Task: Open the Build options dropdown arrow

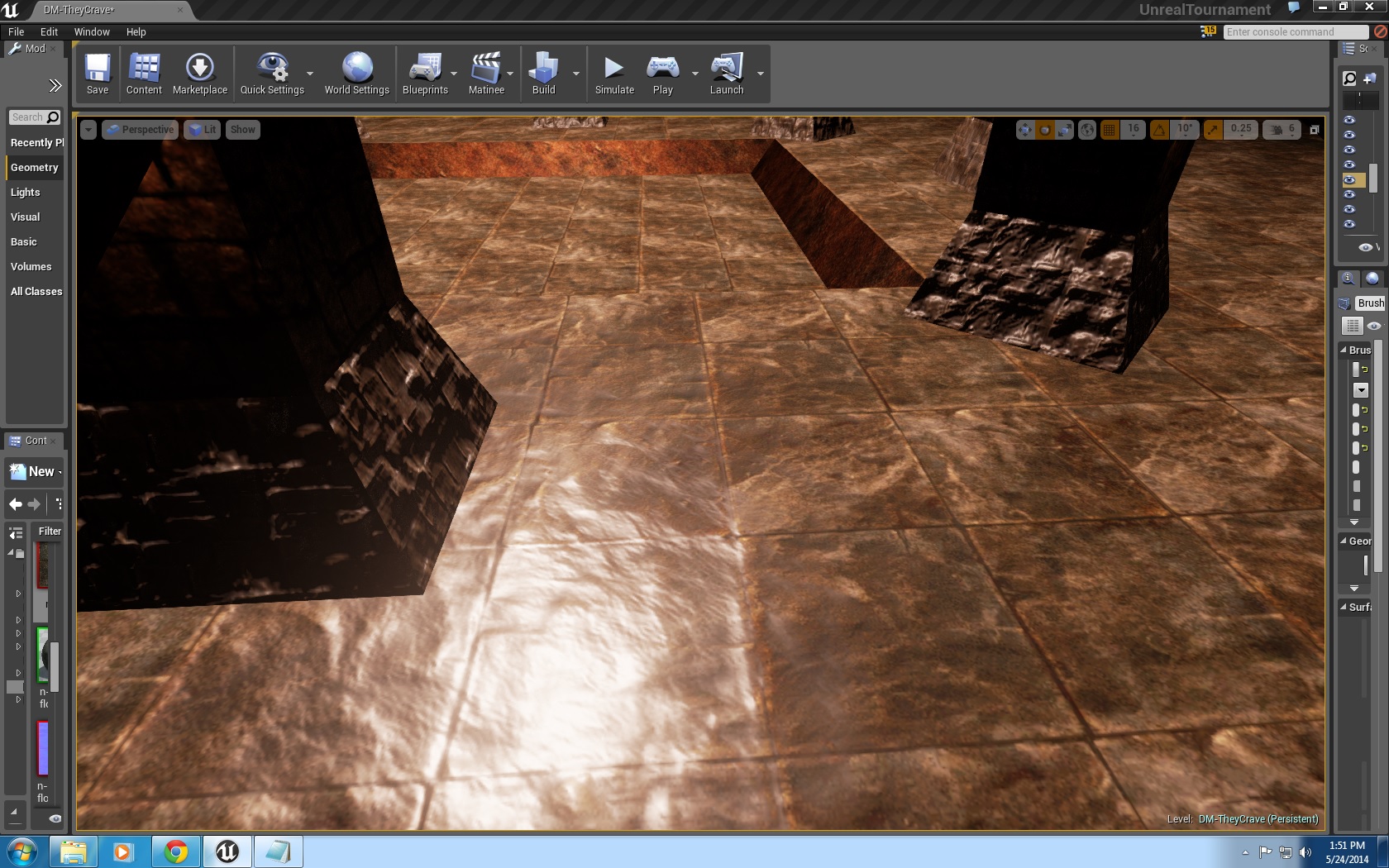Action: (x=575, y=74)
